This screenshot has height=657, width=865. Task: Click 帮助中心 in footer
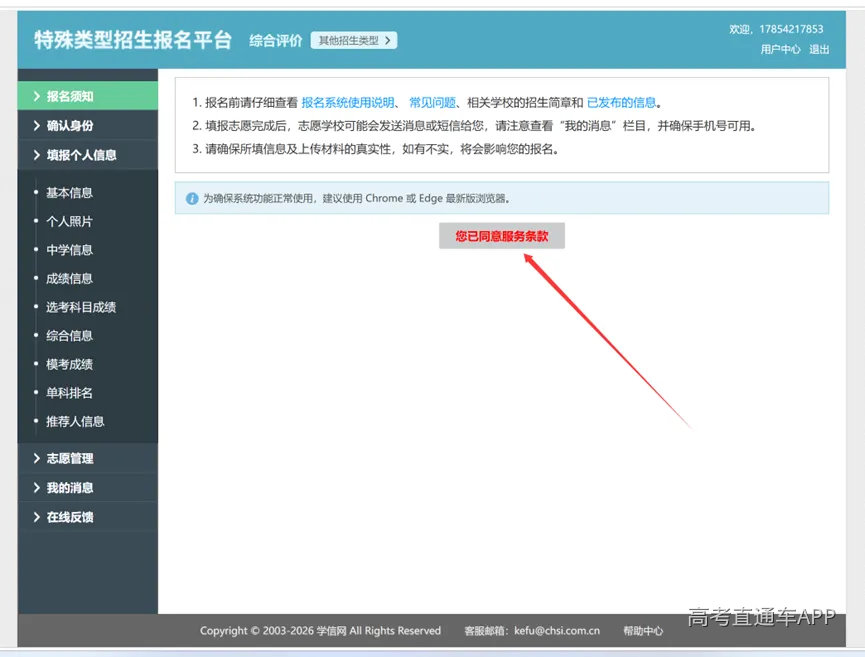(x=643, y=631)
